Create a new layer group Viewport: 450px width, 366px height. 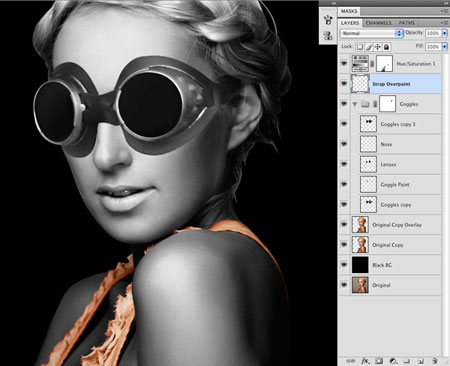coord(407,361)
